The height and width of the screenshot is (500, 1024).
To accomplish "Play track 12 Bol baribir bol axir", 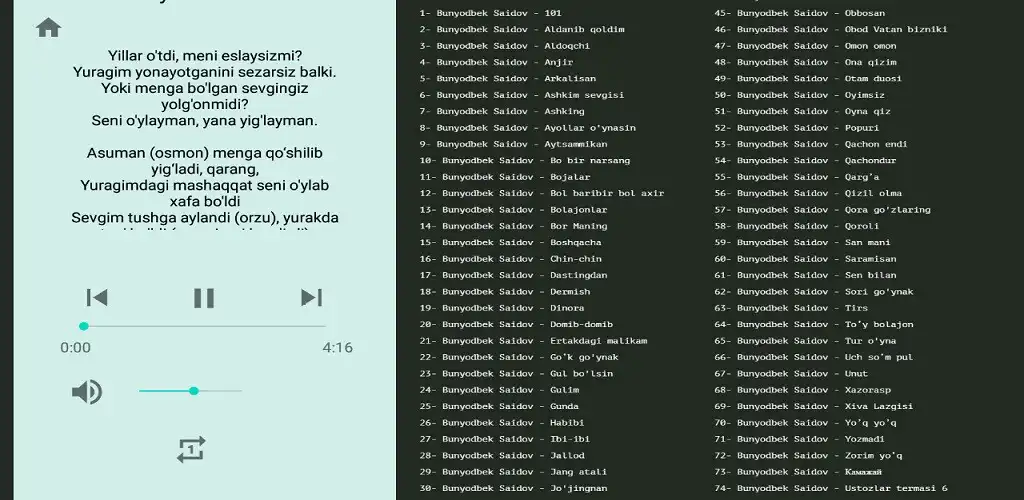I will point(542,193).
